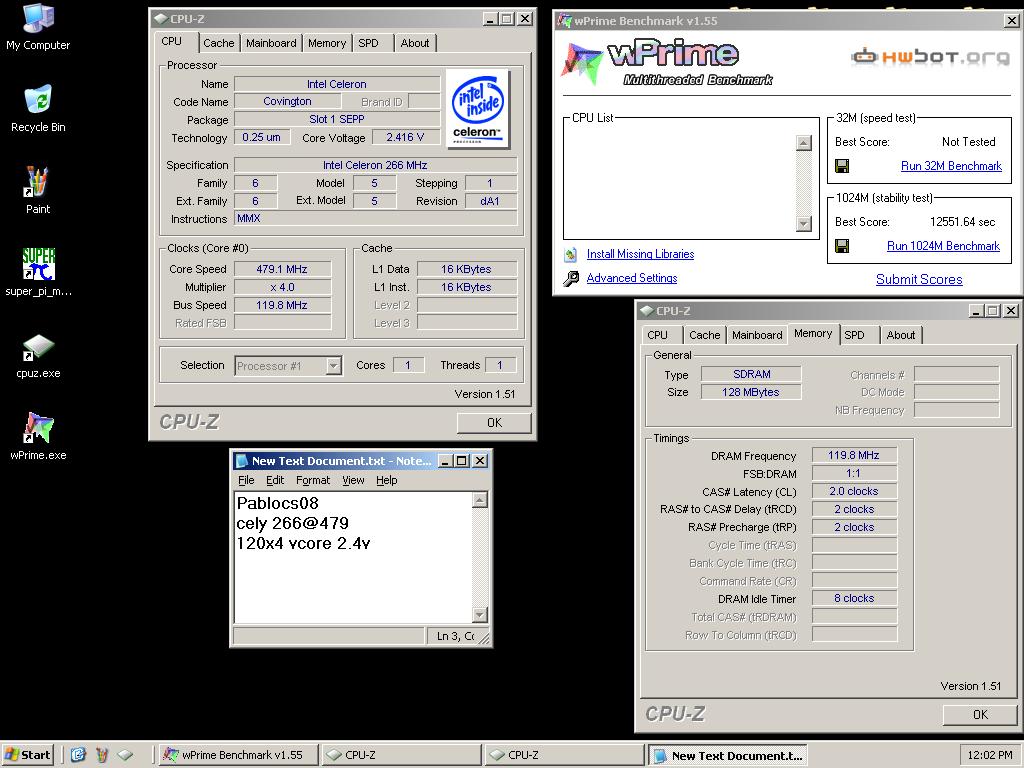Select the wPrime.exe desktop shortcut
The width and height of the screenshot is (1024, 768).
tap(38, 436)
